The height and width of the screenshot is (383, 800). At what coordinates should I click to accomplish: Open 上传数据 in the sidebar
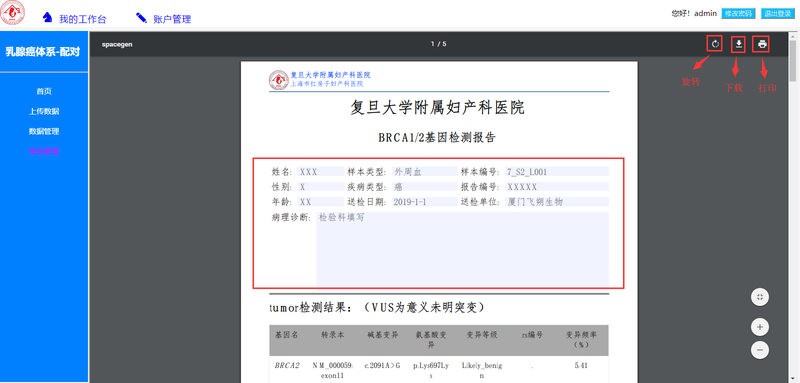(44, 111)
